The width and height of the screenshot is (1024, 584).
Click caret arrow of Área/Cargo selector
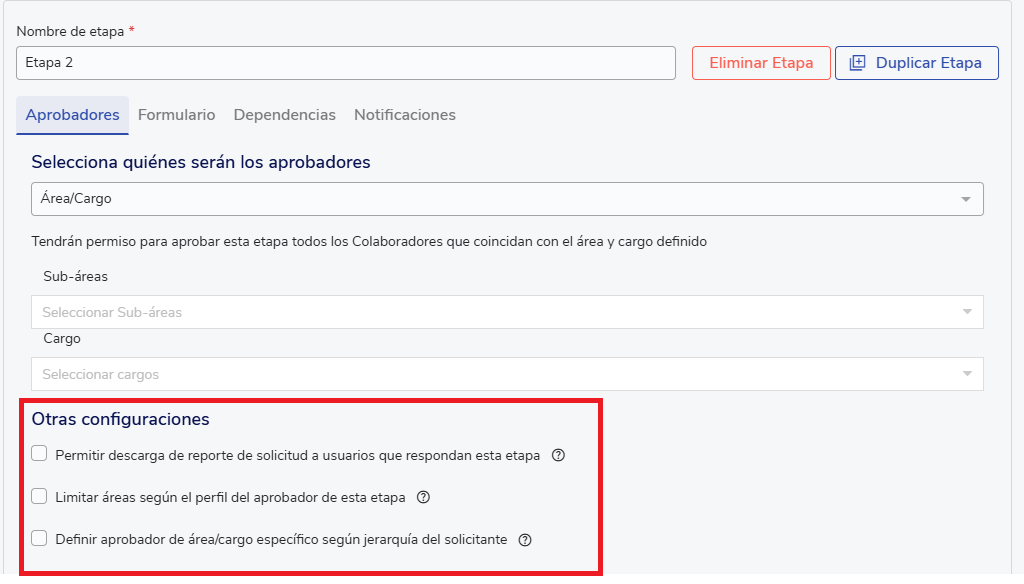point(966,199)
